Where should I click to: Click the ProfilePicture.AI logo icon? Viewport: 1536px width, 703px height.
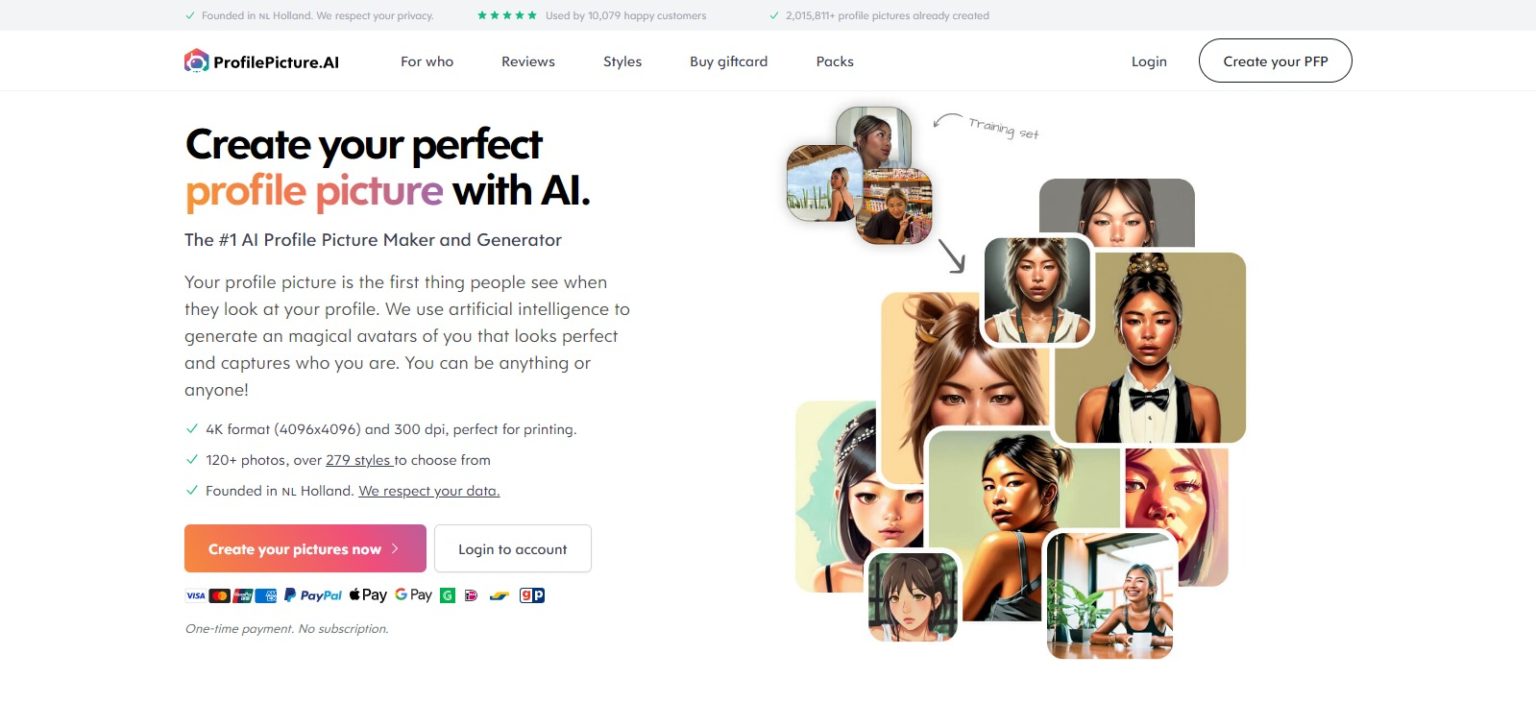coord(196,61)
